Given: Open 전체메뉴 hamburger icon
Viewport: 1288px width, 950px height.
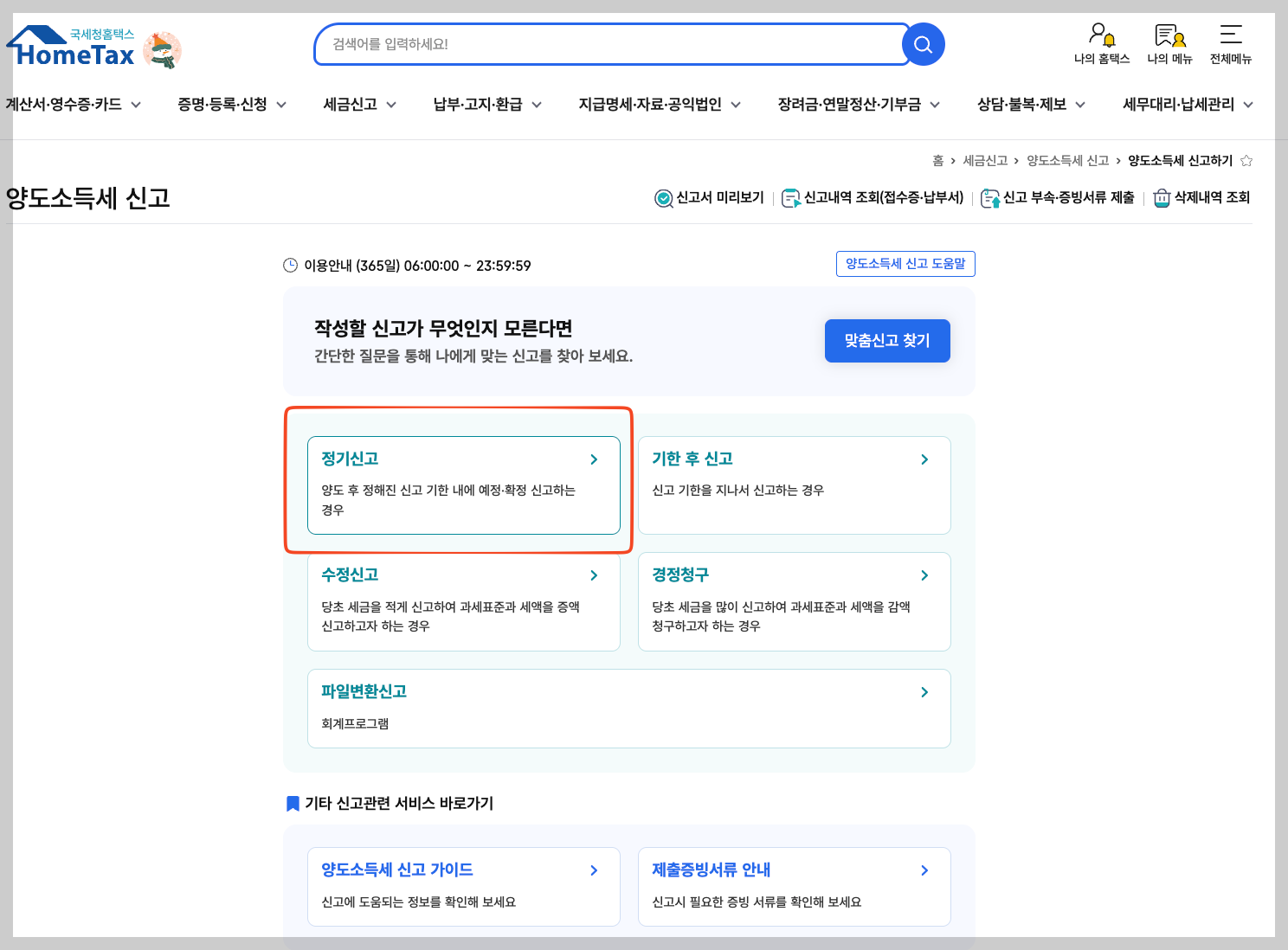Looking at the screenshot, I should click(x=1231, y=35).
